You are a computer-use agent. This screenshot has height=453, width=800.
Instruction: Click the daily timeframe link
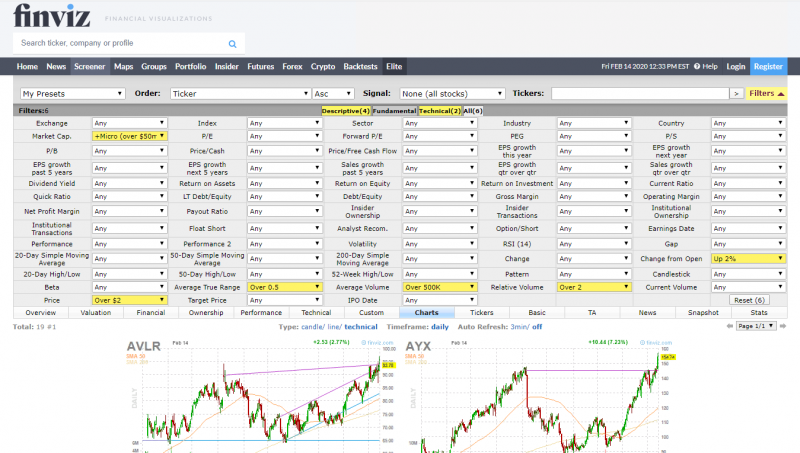click(440, 327)
